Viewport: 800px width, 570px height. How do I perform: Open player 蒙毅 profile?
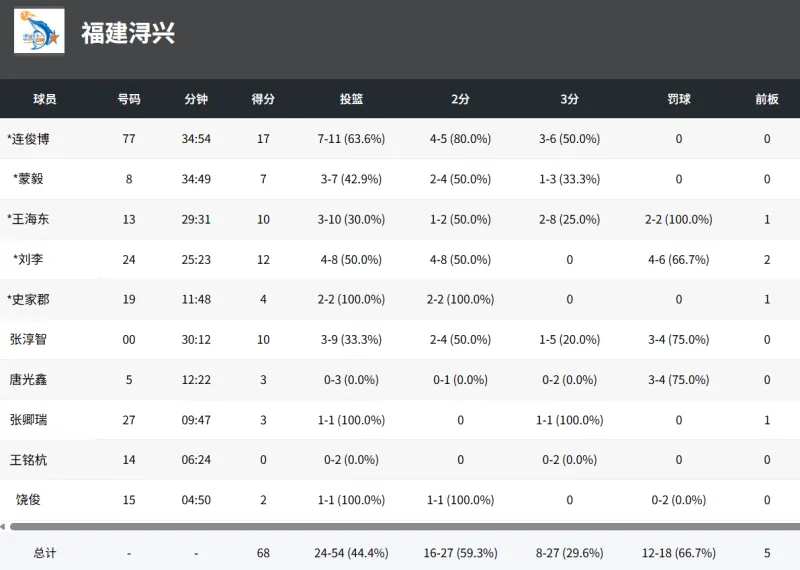pos(29,179)
